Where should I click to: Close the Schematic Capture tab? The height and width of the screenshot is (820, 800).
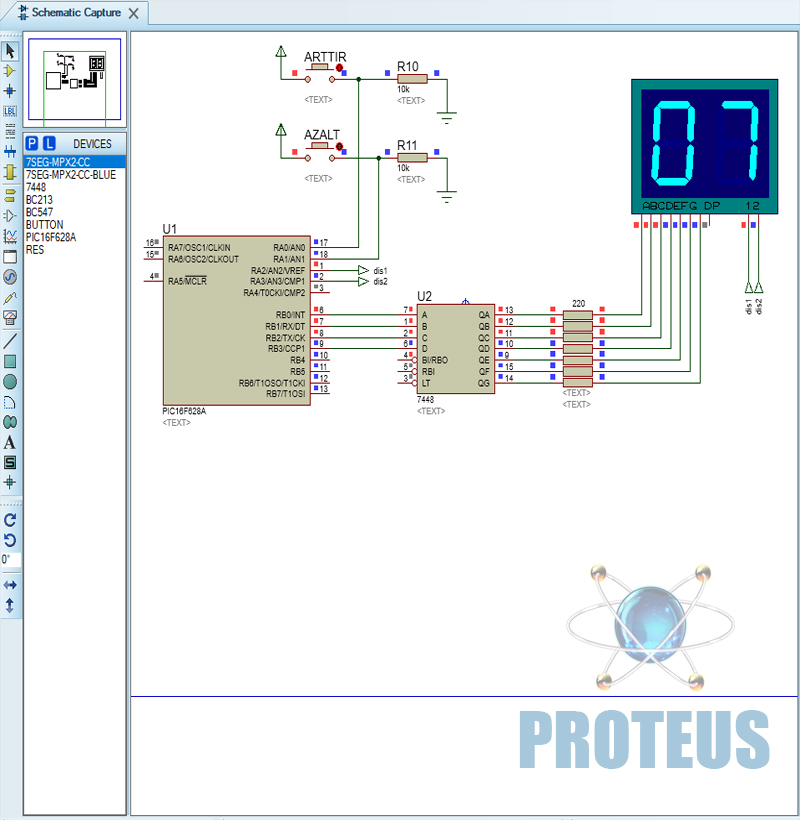pyautogui.click(x=134, y=13)
